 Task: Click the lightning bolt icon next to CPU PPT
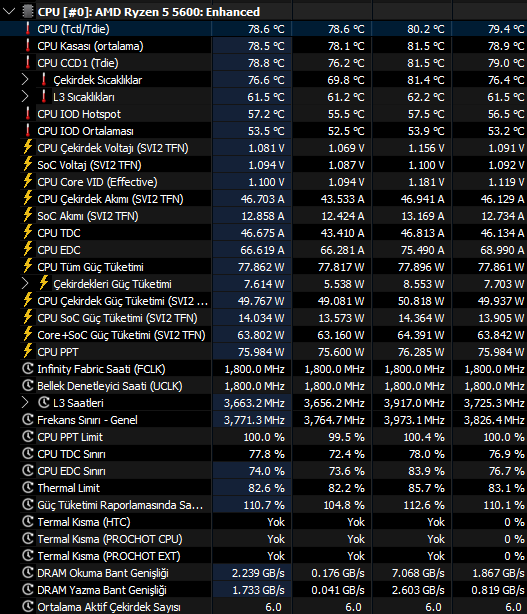(x=28, y=352)
